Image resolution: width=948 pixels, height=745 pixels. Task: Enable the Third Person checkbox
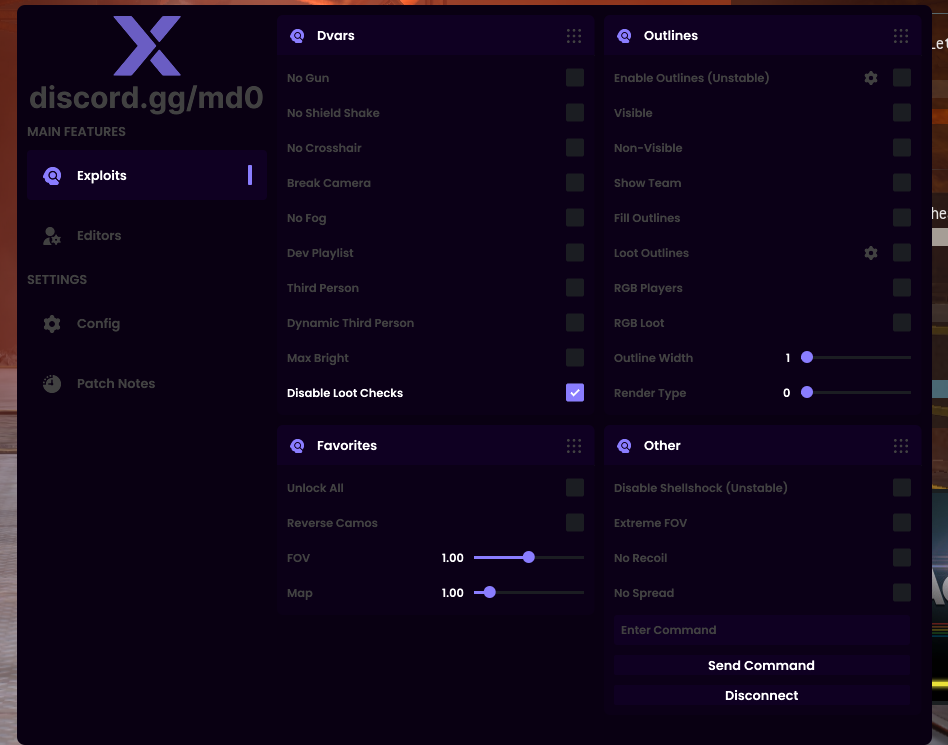(575, 288)
